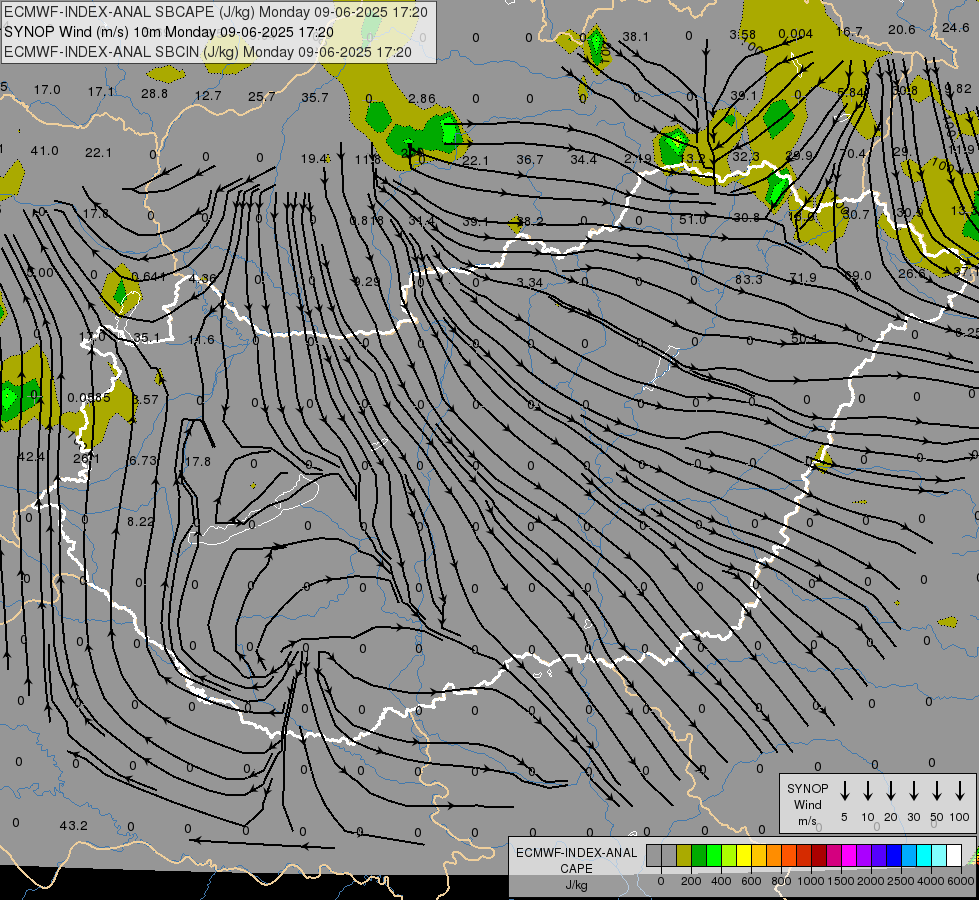Click the 6.73 value on the map
The width and height of the screenshot is (979, 900).
142,460
